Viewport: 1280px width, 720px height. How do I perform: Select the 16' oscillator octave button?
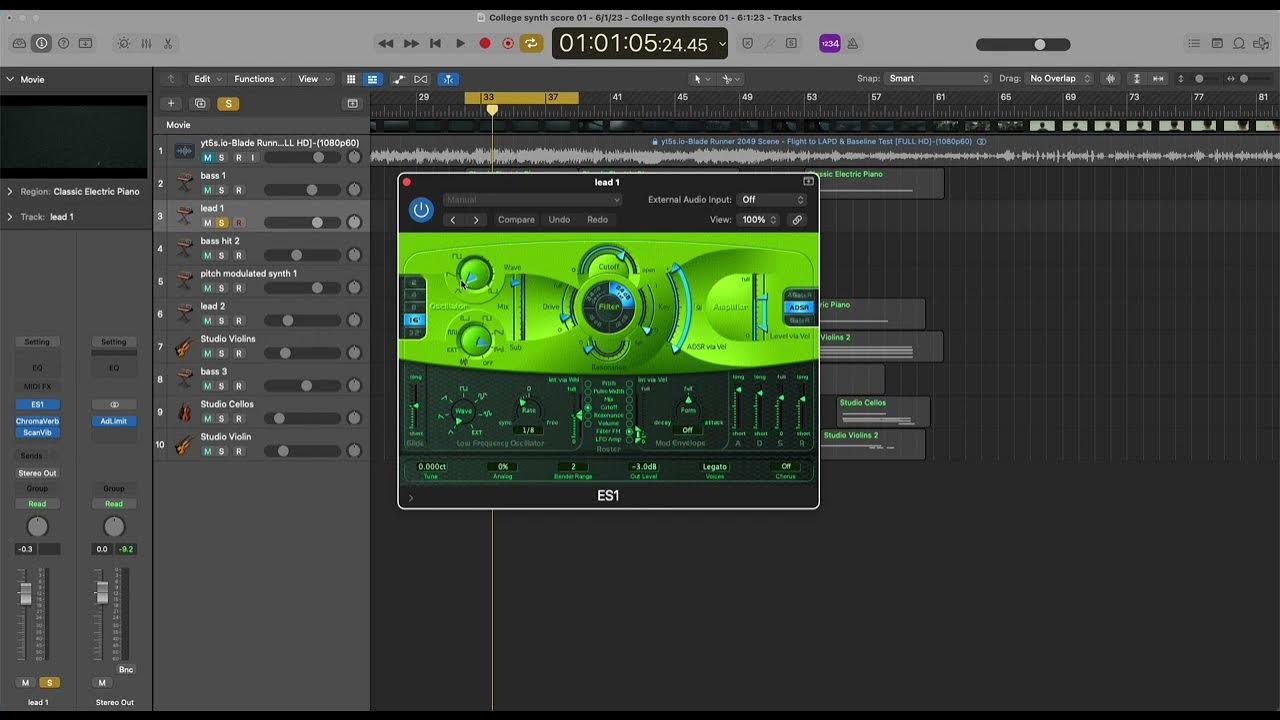point(414,320)
